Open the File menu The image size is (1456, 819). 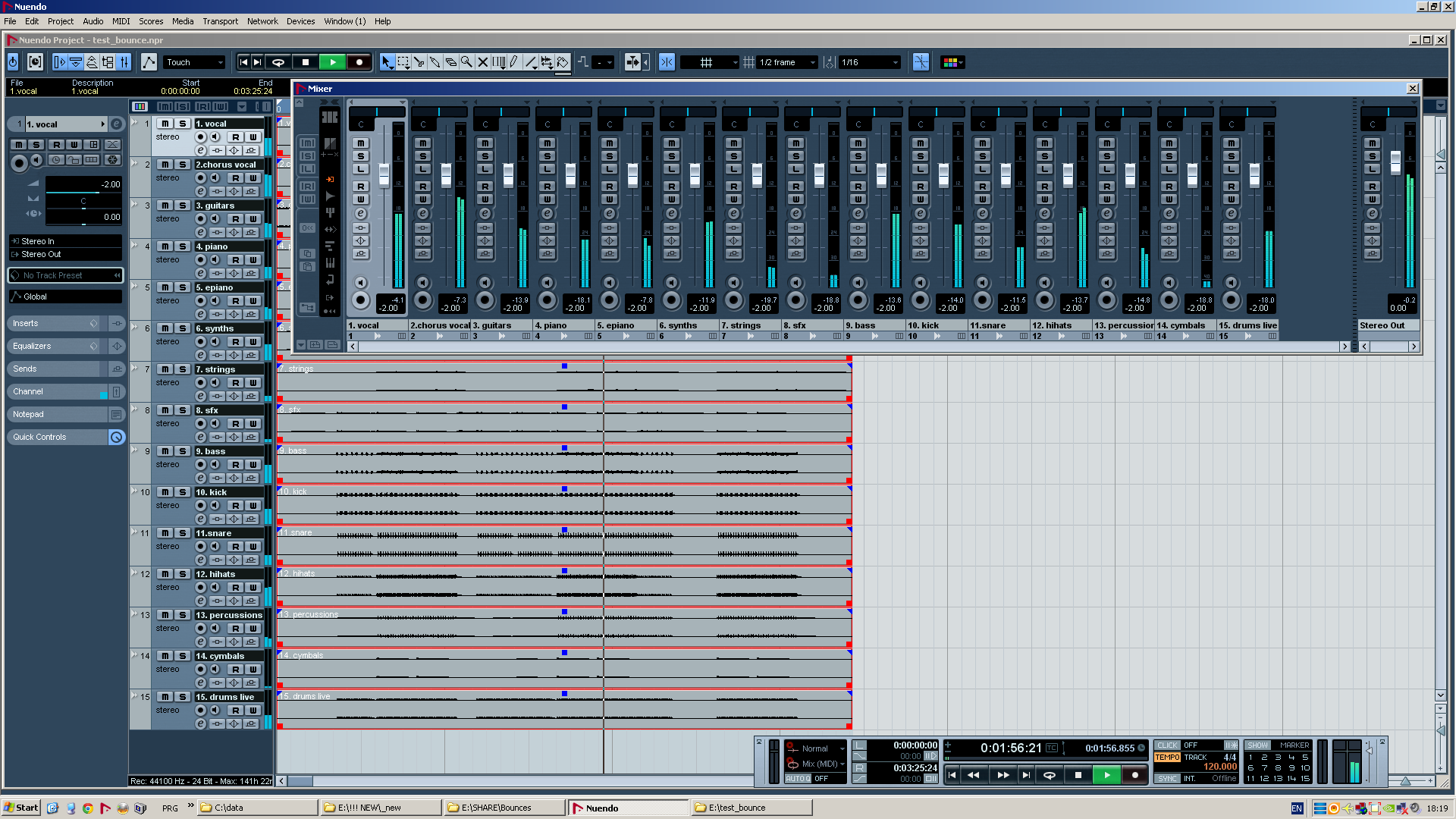pyautogui.click(x=10, y=21)
